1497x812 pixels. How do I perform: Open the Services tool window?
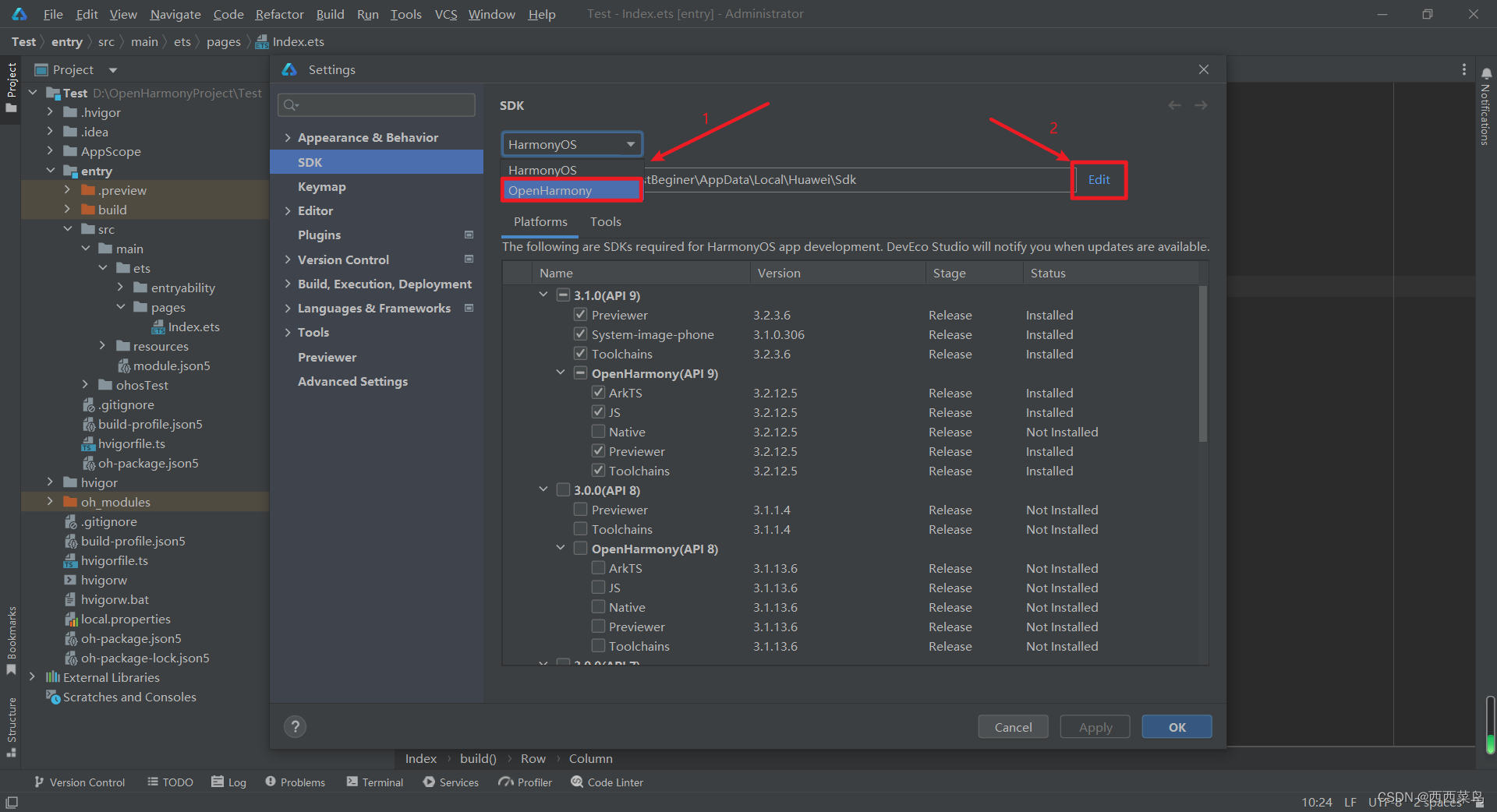coord(451,782)
